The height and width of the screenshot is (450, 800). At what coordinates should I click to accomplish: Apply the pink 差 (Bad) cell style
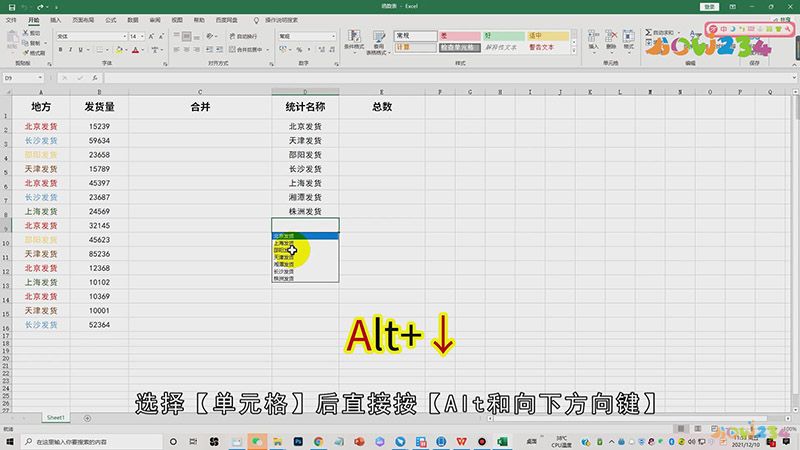pyautogui.click(x=460, y=36)
